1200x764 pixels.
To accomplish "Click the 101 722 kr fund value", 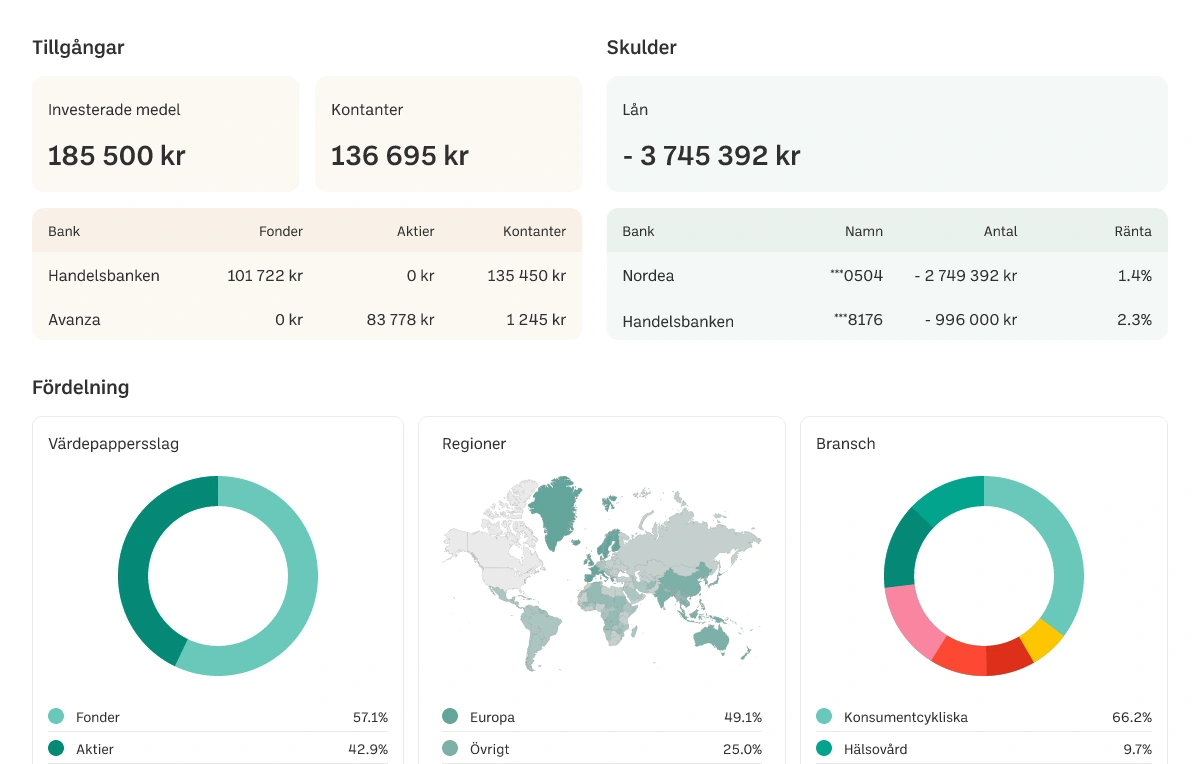I will pos(265,276).
